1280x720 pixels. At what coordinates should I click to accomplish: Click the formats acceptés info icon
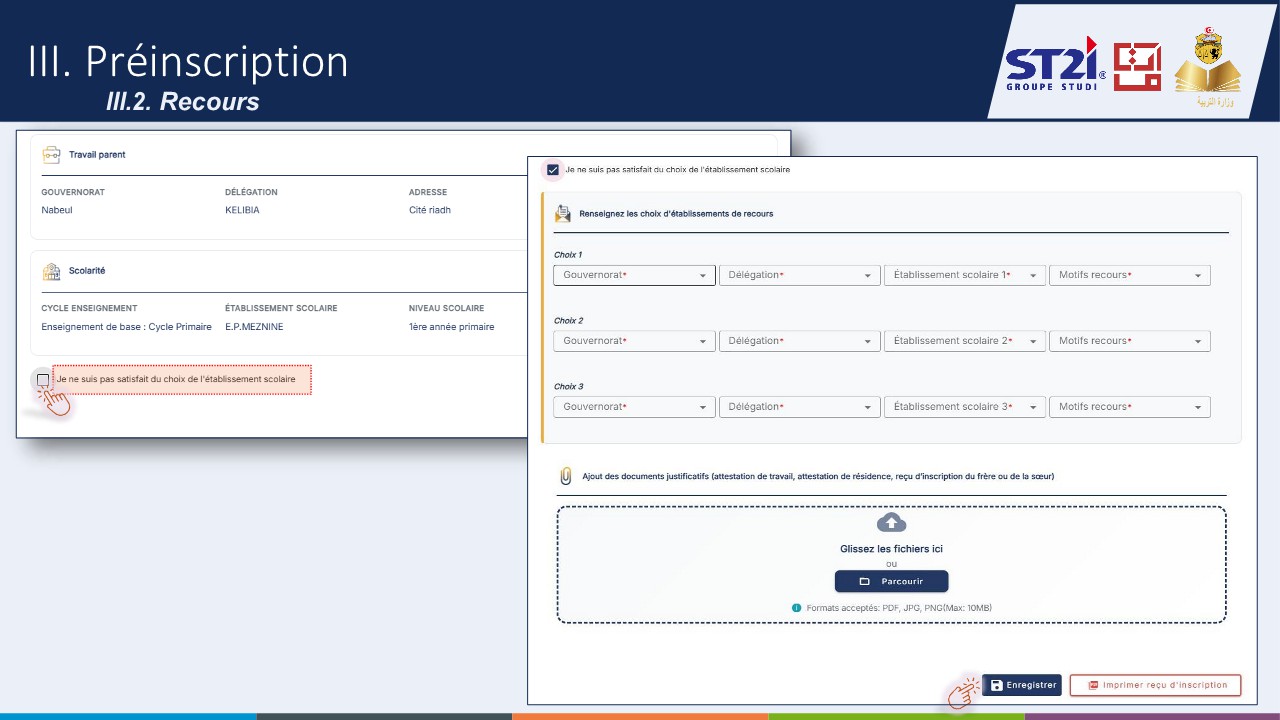pyautogui.click(x=797, y=607)
